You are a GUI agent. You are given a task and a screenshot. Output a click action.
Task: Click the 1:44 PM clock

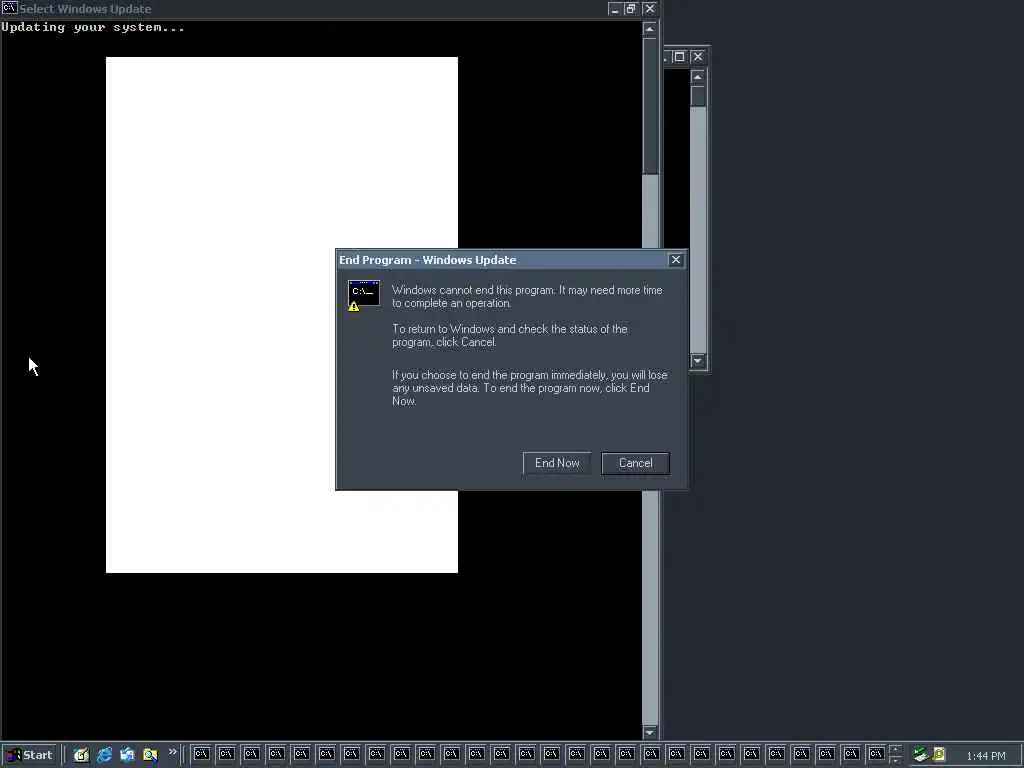point(985,756)
